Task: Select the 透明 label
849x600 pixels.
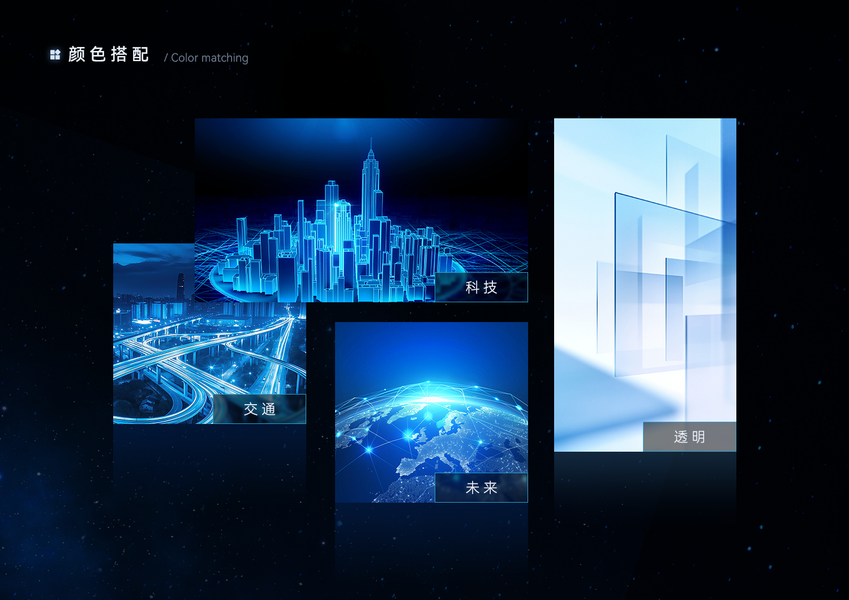Action: click(x=689, y=437)
